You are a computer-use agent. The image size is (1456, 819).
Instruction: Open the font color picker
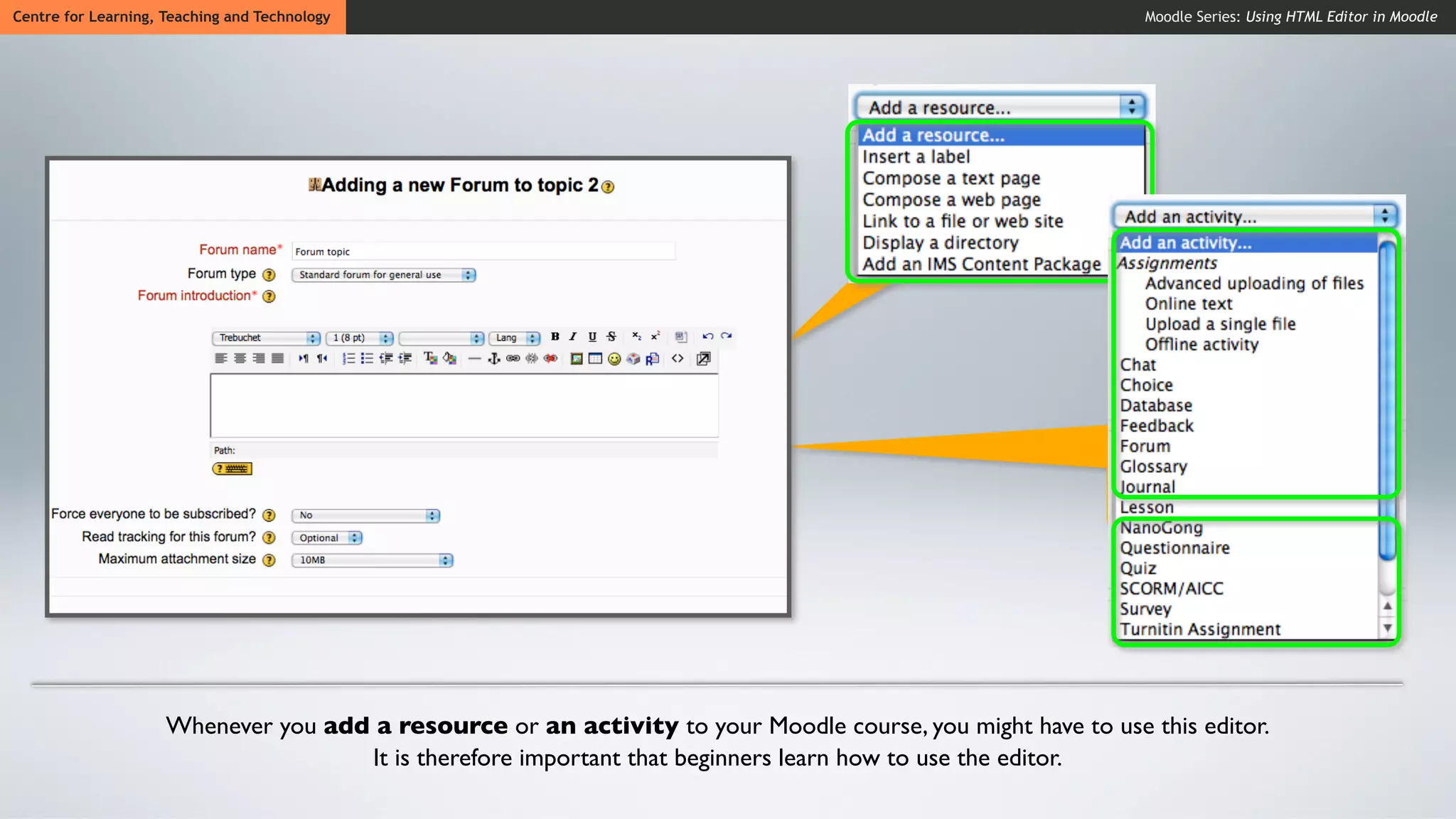tap(430, 358)
